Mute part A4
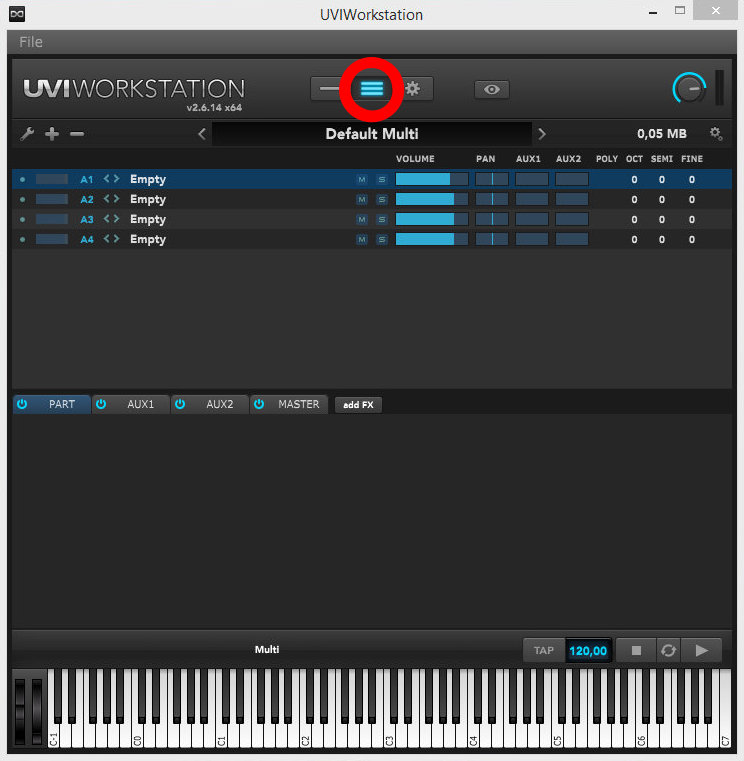744x761 pixels. coord(362,239)
